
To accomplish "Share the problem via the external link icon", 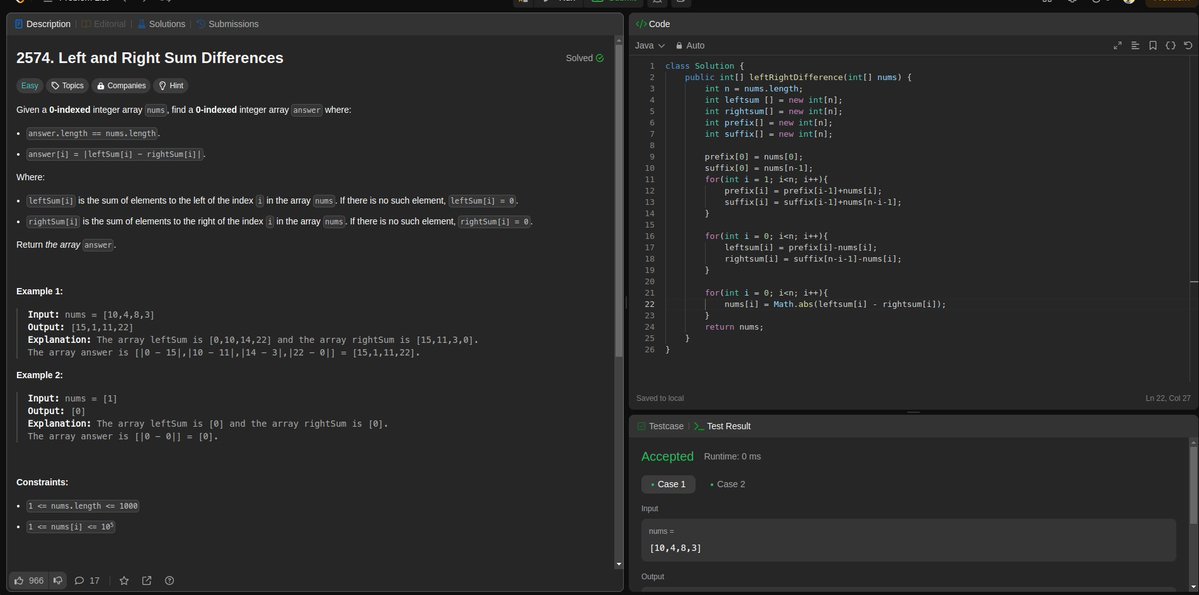I will coord(146,580).
